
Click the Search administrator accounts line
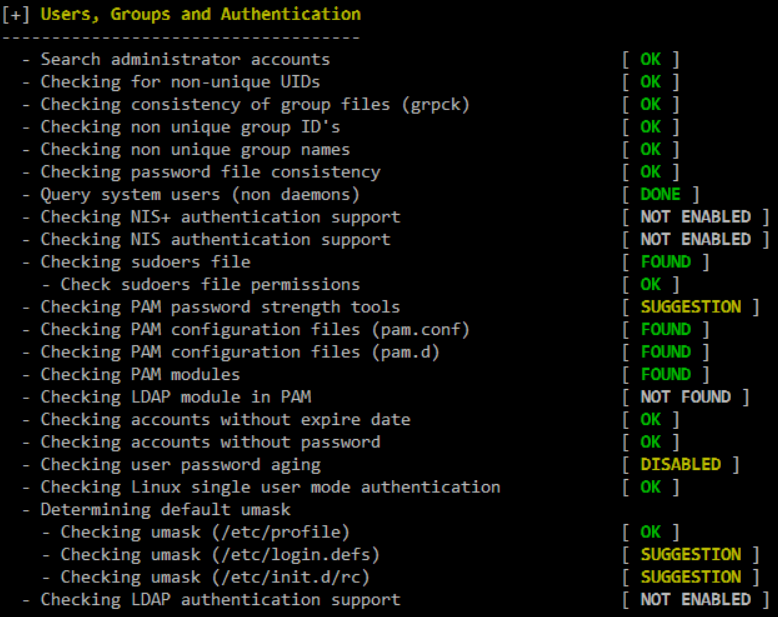185,60
